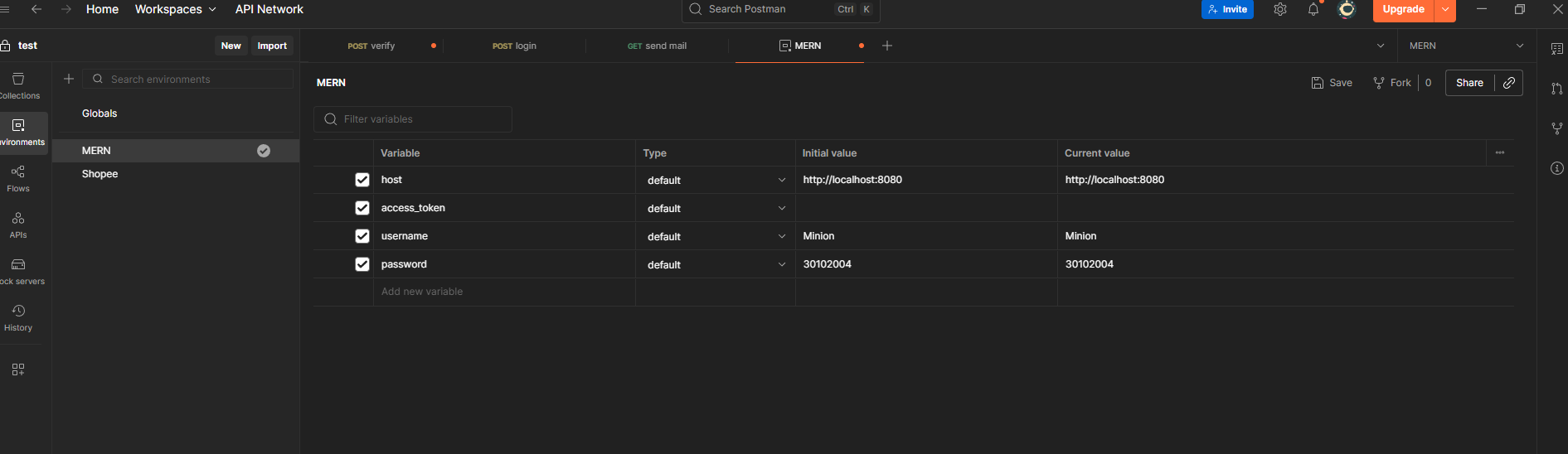This screenshot has width=1568, height=454.
Task: Open the settings gear icon
Action: 1280,10
